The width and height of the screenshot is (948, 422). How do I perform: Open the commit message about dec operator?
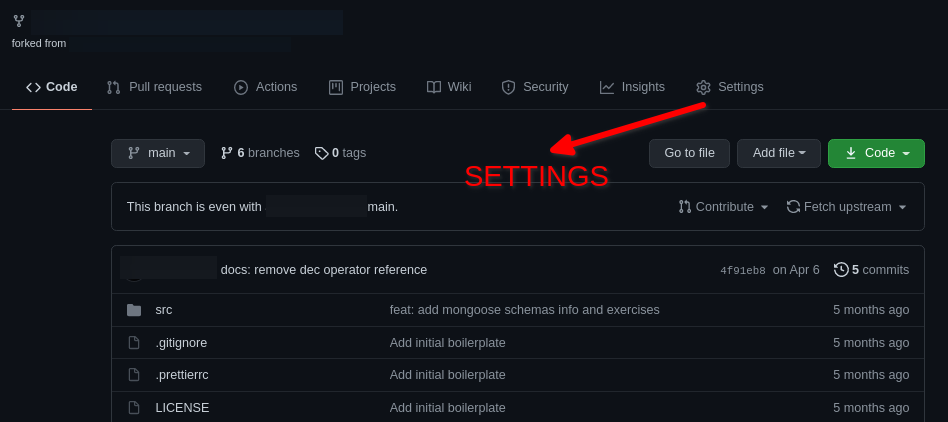[324, 270]
